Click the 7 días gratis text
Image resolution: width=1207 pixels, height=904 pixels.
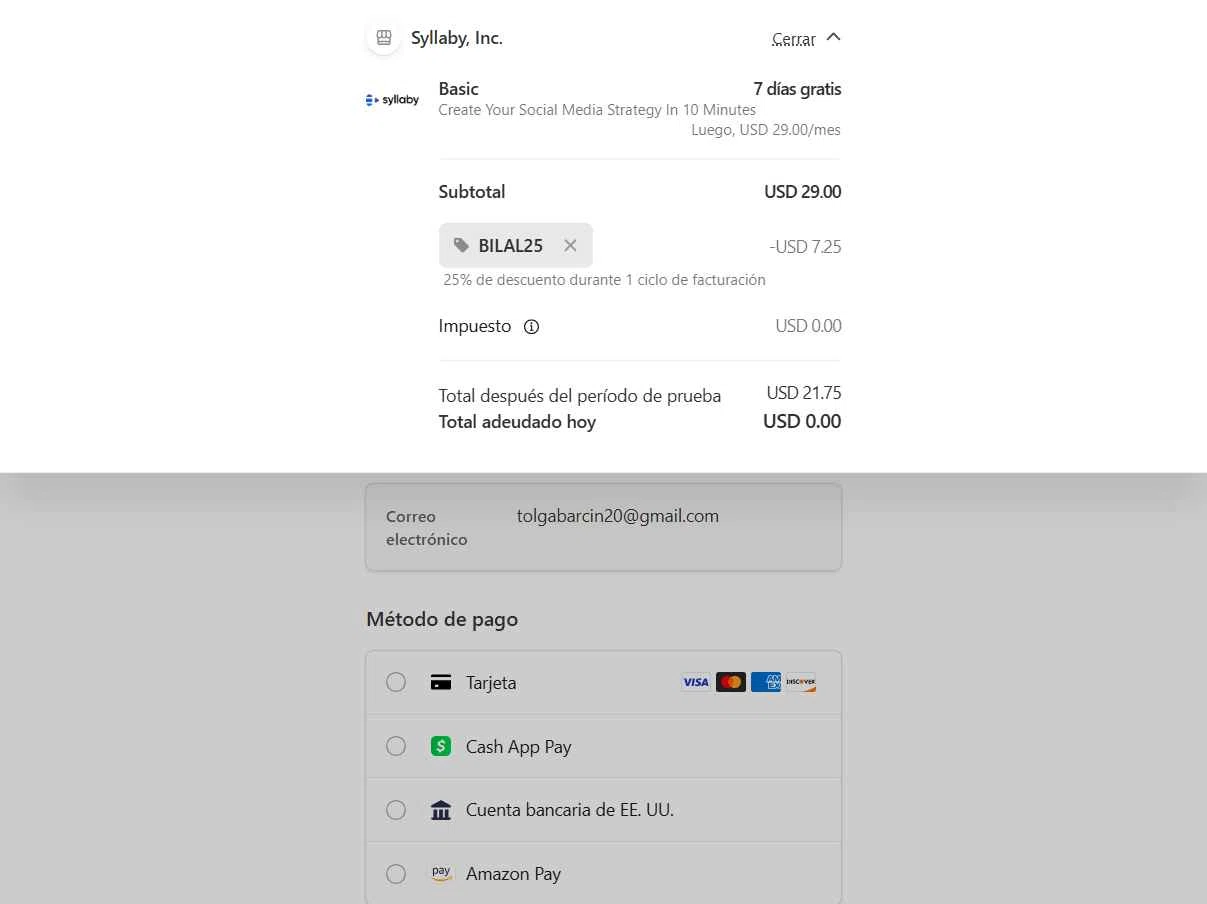pyautogui.click(x=798, y=89)
